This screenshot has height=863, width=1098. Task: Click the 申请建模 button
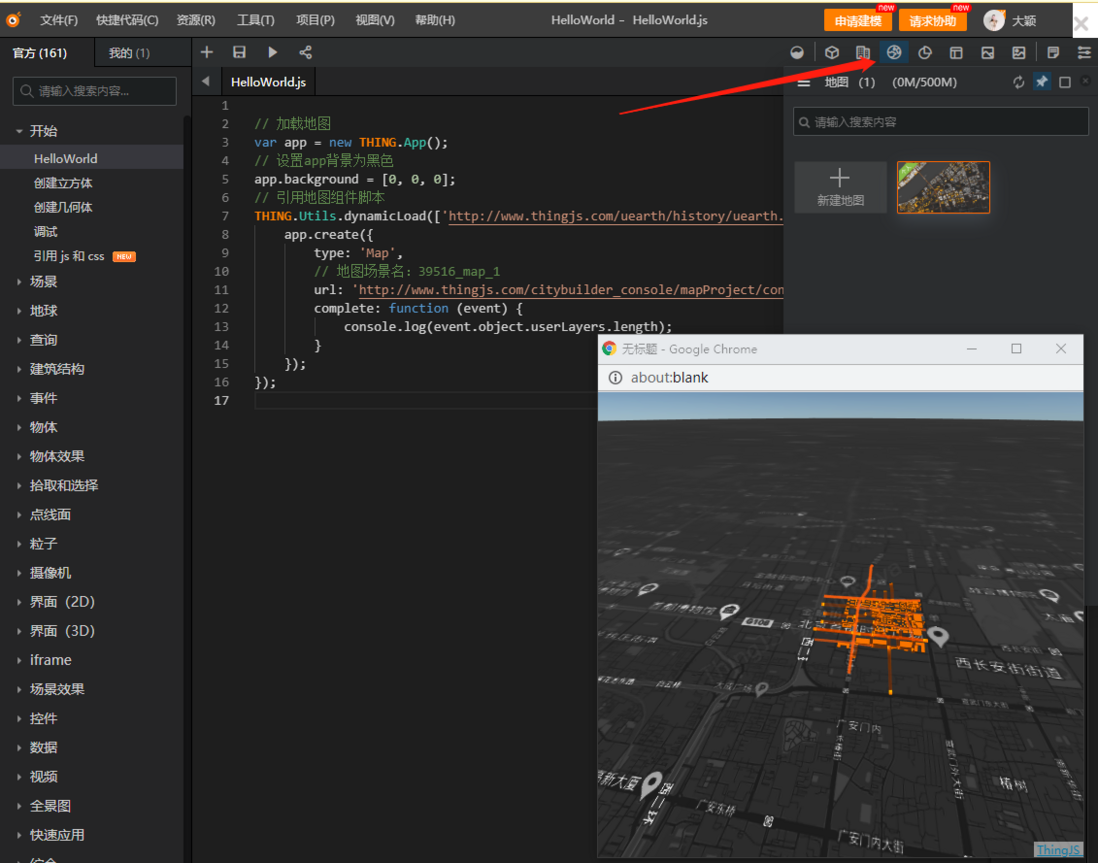coord(858,21)
